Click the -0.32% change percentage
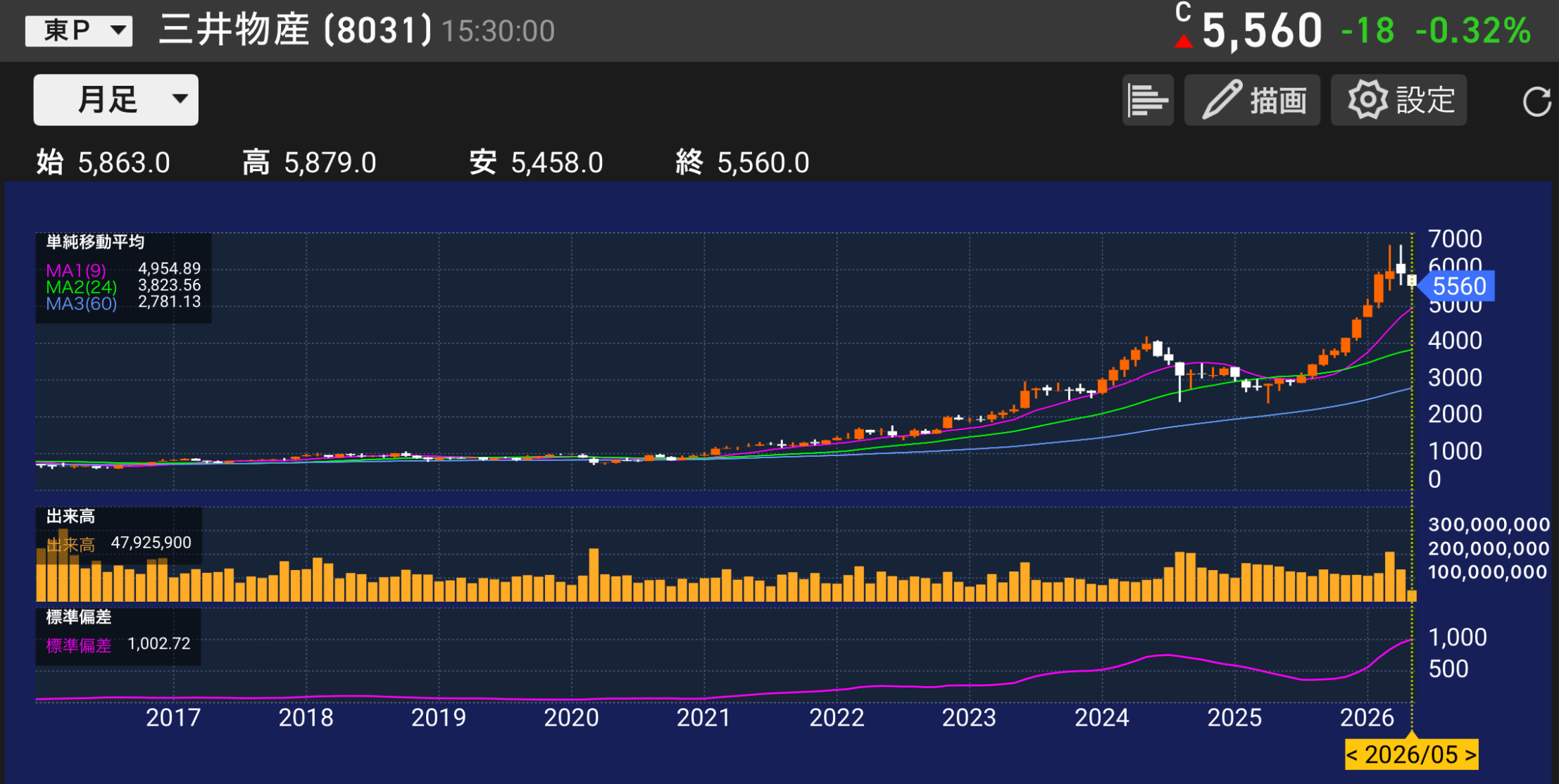The image size is (1559, 784). click(1473, 31)
